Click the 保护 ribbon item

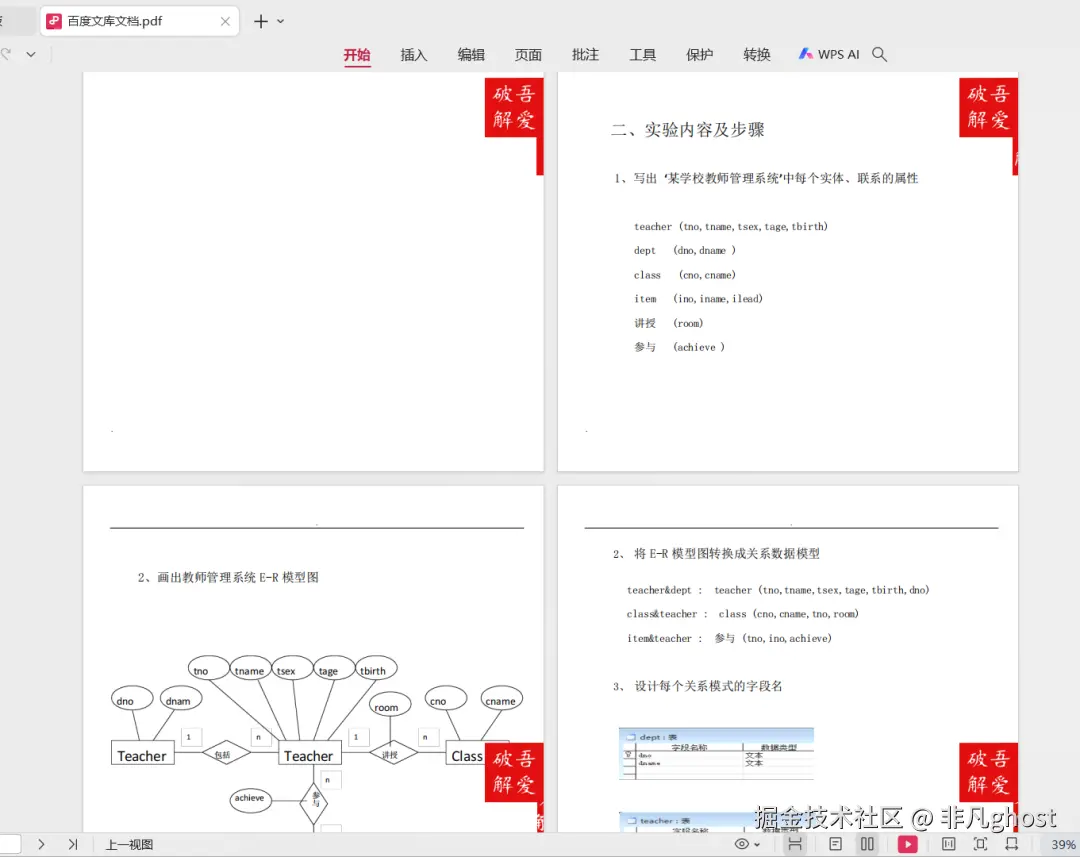coord(699,54)
